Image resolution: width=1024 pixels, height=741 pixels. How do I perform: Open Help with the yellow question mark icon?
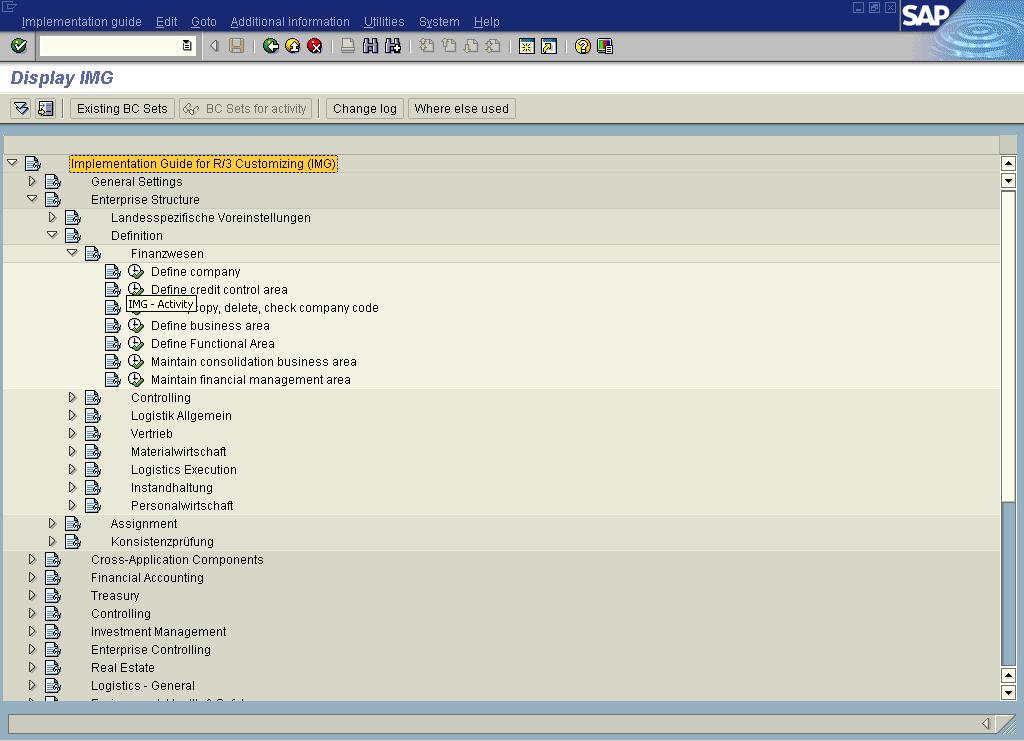coord(583,46)
